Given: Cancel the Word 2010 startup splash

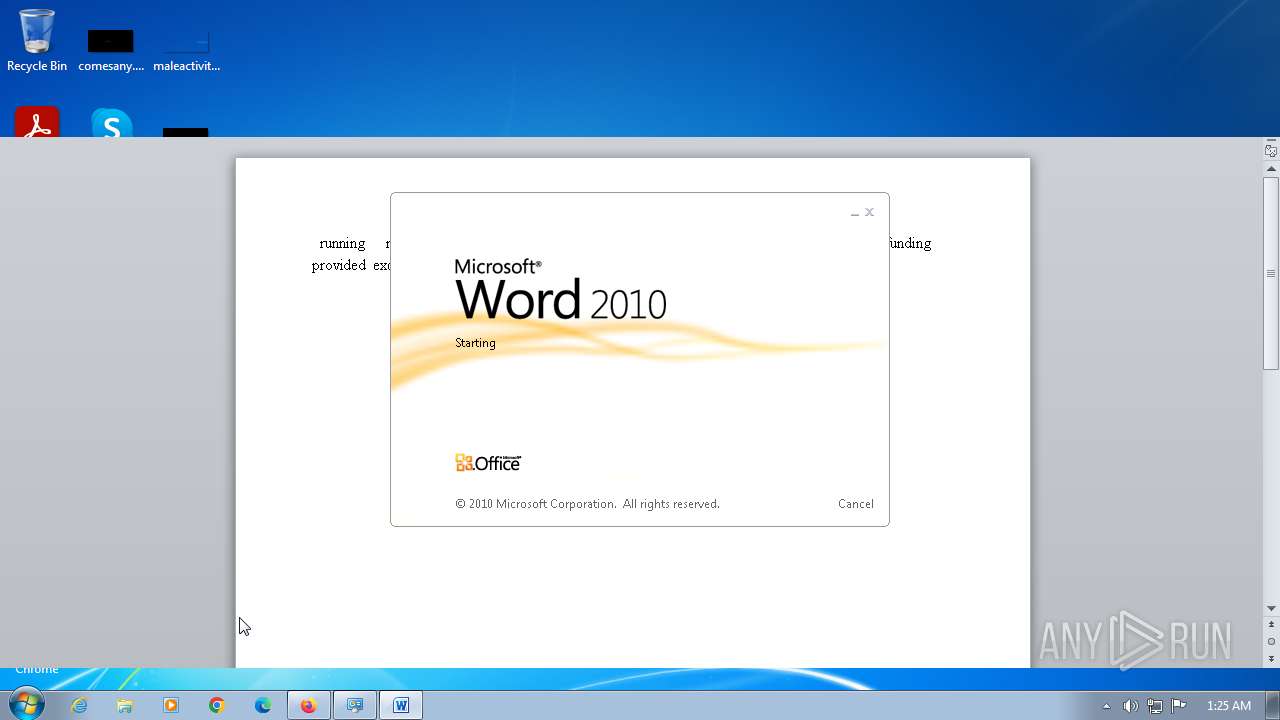Looking at the screenshot, I should click(855, 504).
